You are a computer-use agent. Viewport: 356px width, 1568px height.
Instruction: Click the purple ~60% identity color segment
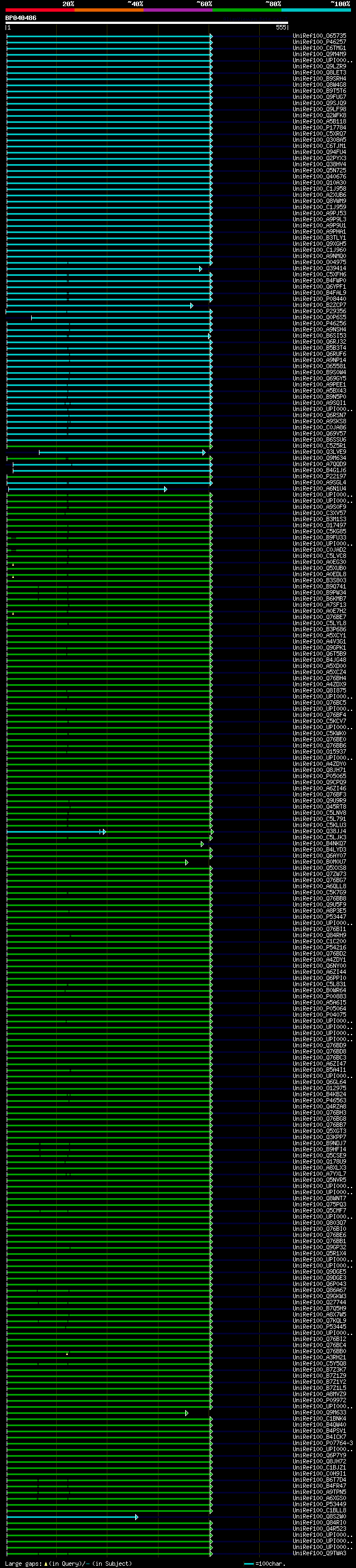[179, 11]
